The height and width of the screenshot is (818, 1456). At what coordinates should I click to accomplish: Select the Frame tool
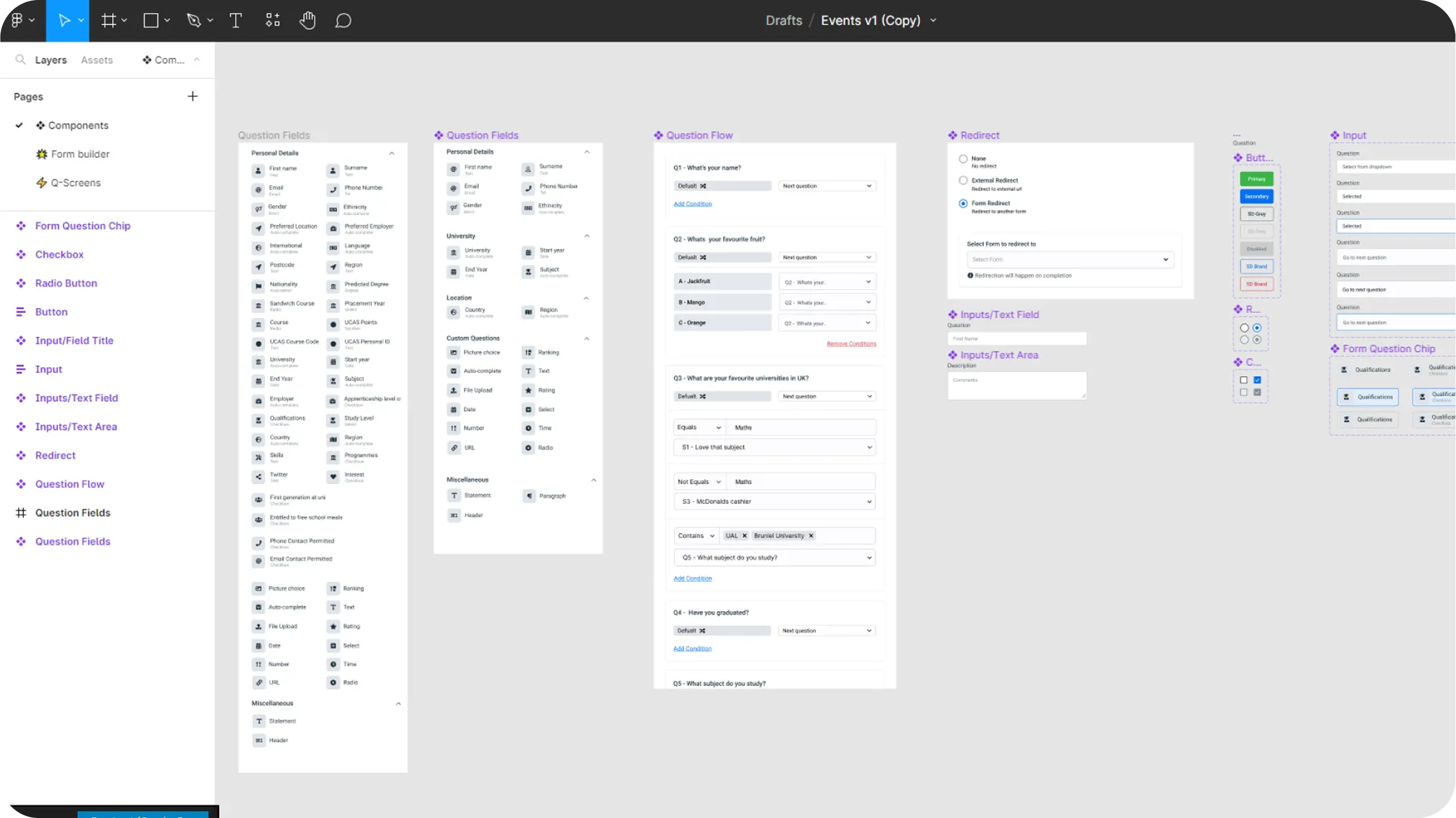[108, 20]
